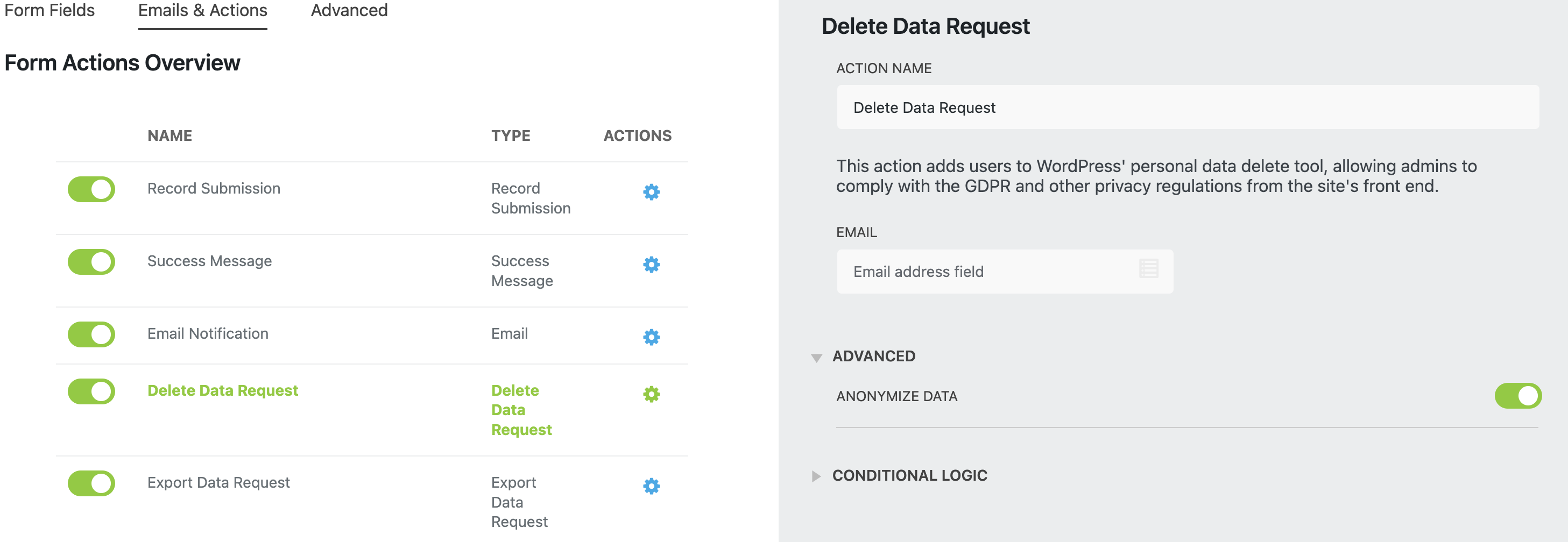Select the Export Data Request action name

click(x=218, y=482)
